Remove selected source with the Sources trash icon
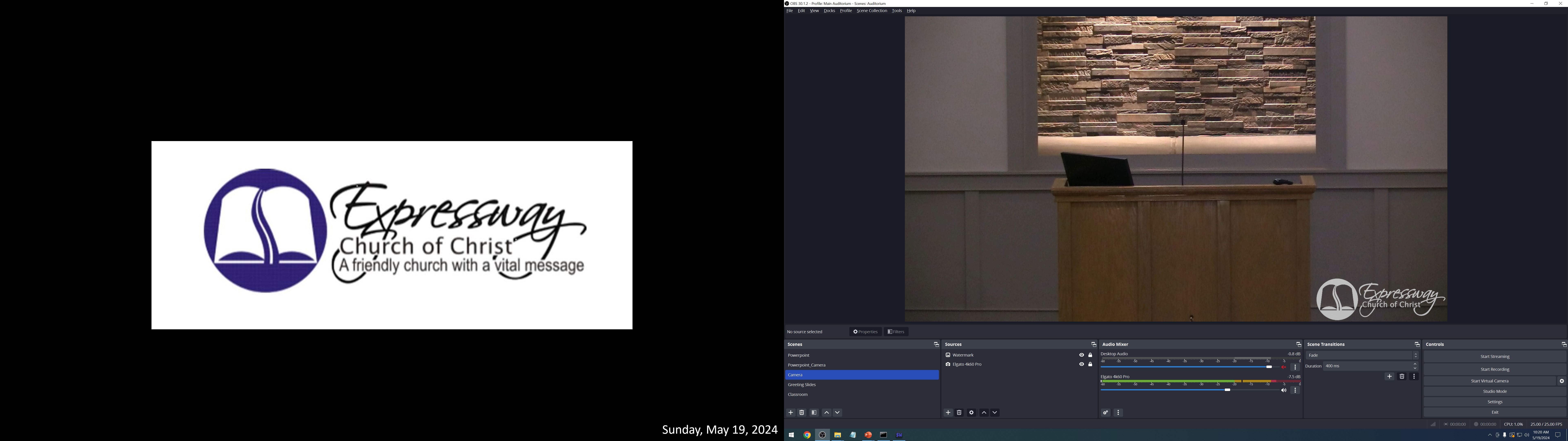Viewport: 1568px width, 441px height. point(959,412)
